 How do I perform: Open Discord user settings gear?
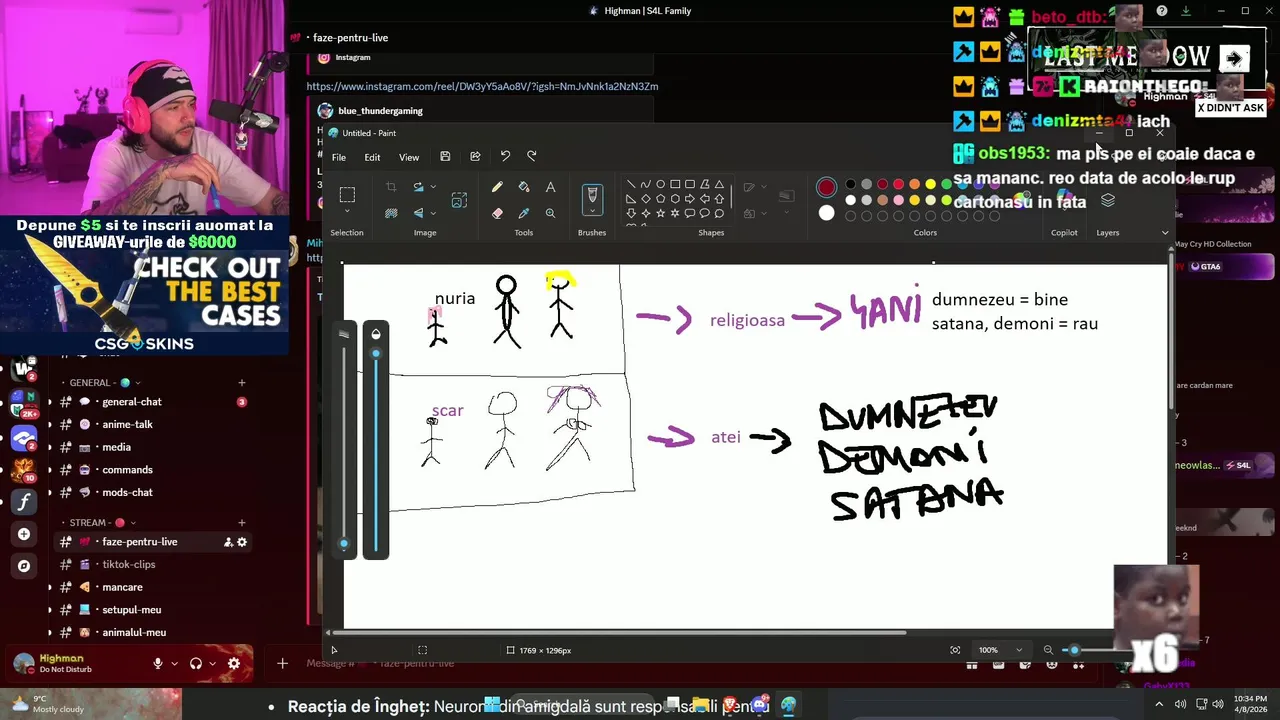pyautogui.click(x=234, y=663)
